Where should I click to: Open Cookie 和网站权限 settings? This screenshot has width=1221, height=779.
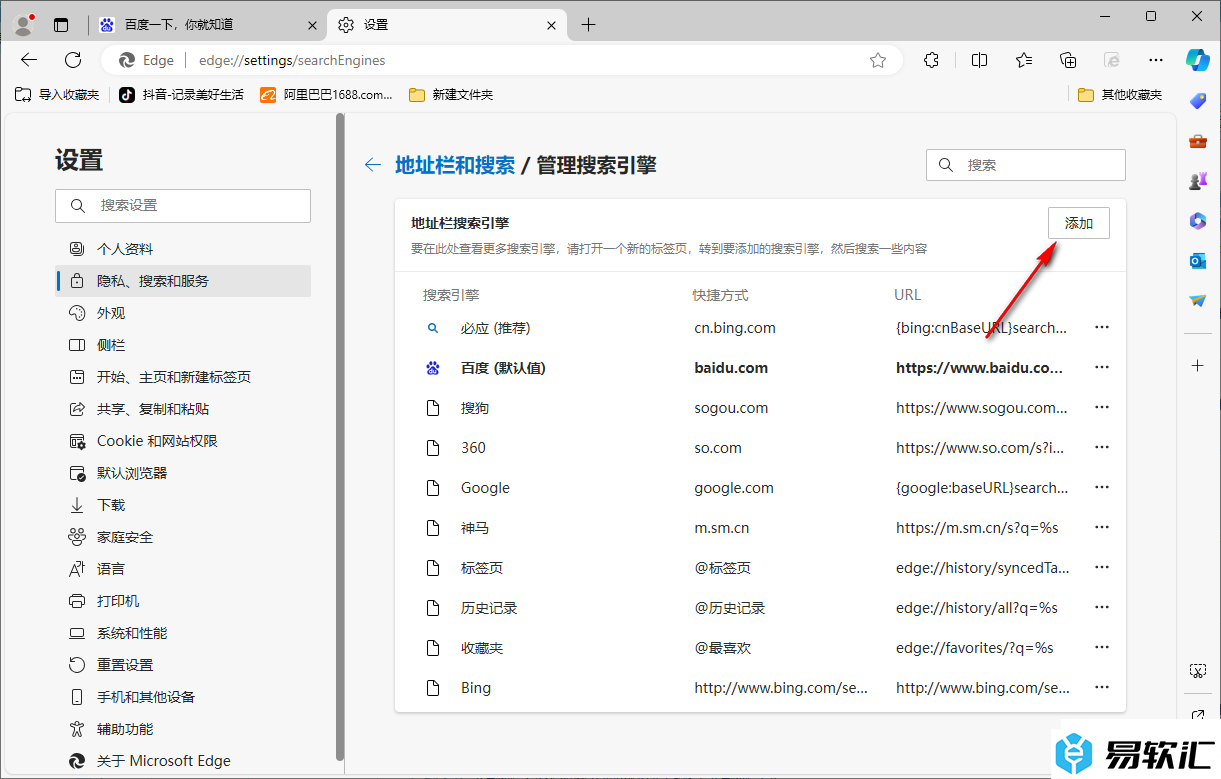click(x=183, y=441)
